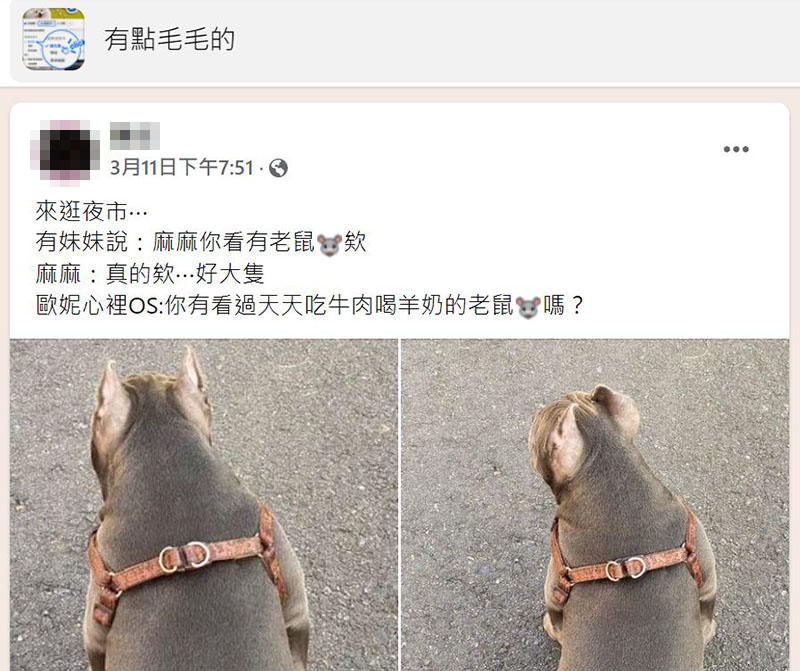Click the 歐妮心裡OS text line
The height and width of the screenshot is (671, 800).
[309, 306]
